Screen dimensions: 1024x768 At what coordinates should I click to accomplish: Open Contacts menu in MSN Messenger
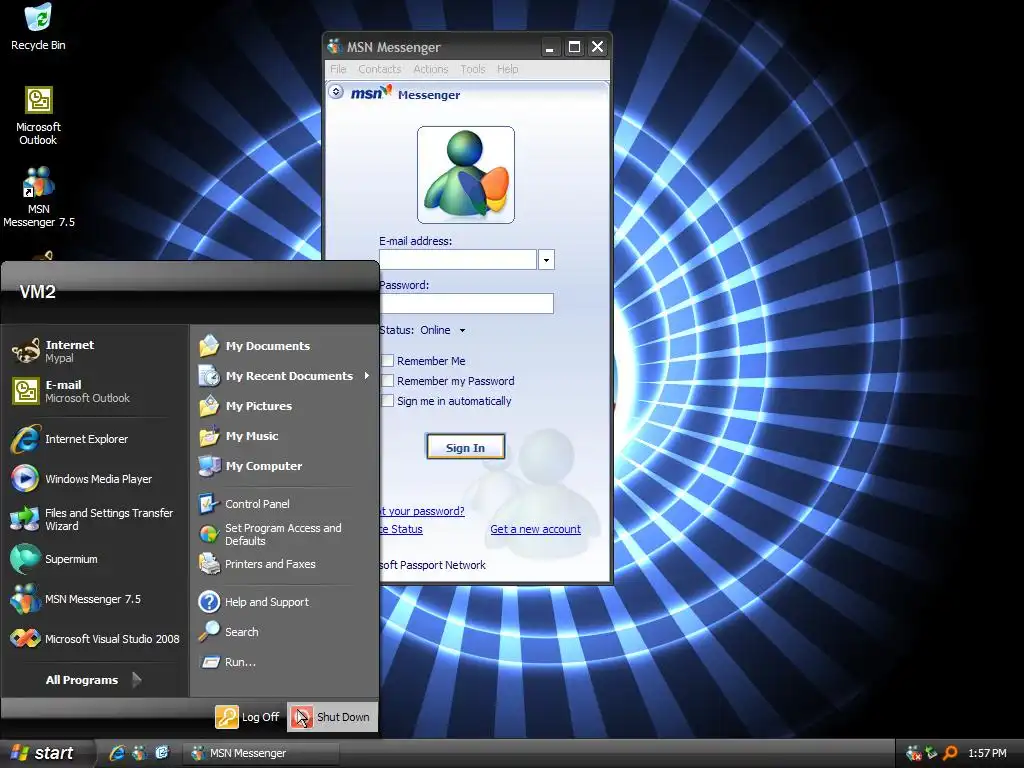pyautogui.click(x=379, y=69)
